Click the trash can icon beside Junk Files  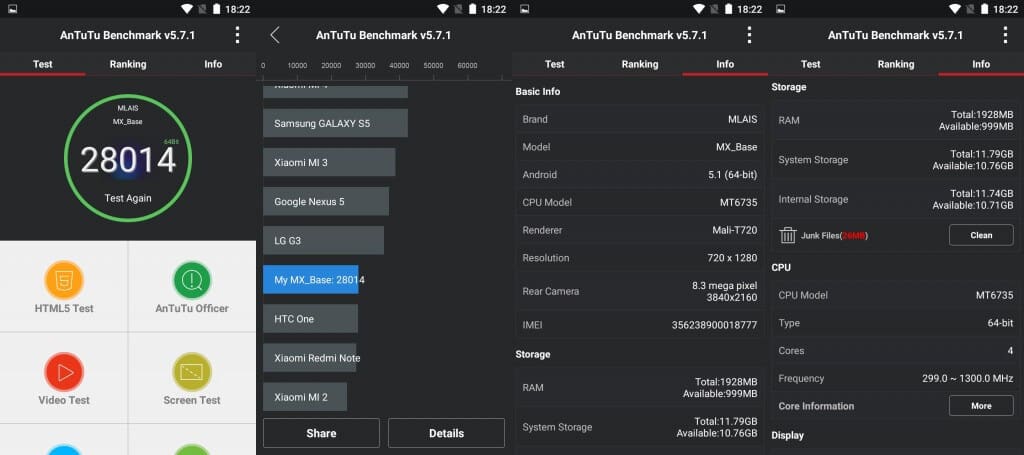pos(788,236)
